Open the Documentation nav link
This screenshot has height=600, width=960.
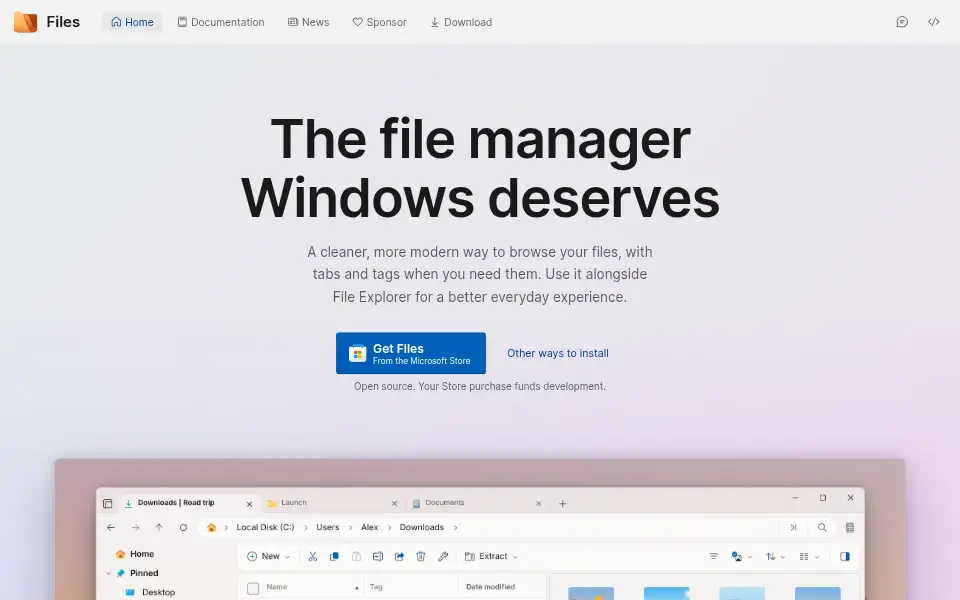click(221, 22)
